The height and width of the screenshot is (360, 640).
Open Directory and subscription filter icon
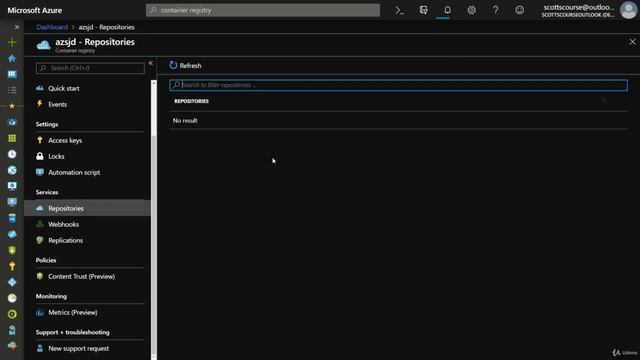coord(424,10)
